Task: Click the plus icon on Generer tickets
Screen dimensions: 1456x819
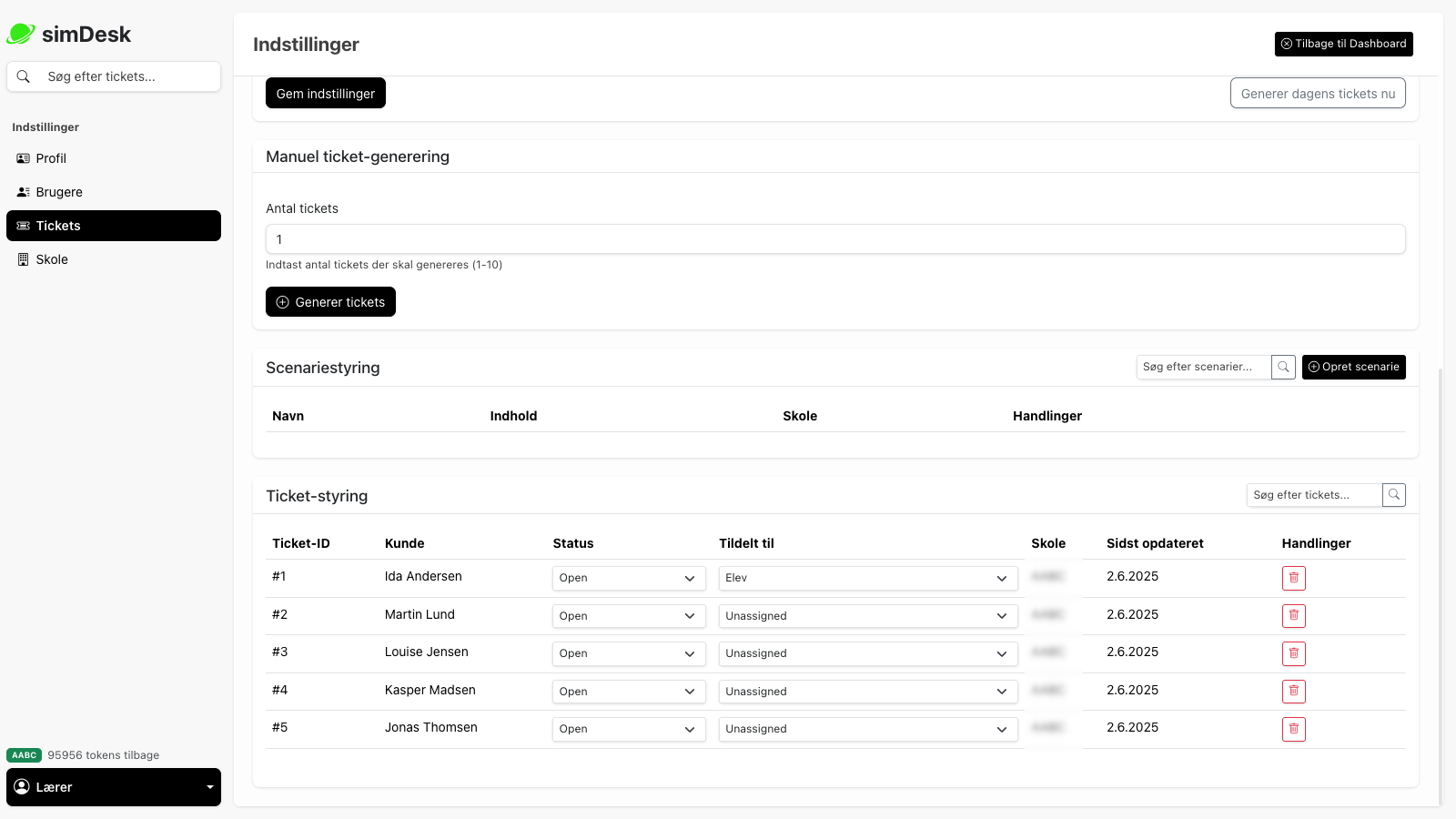Action: click(283, 301)
